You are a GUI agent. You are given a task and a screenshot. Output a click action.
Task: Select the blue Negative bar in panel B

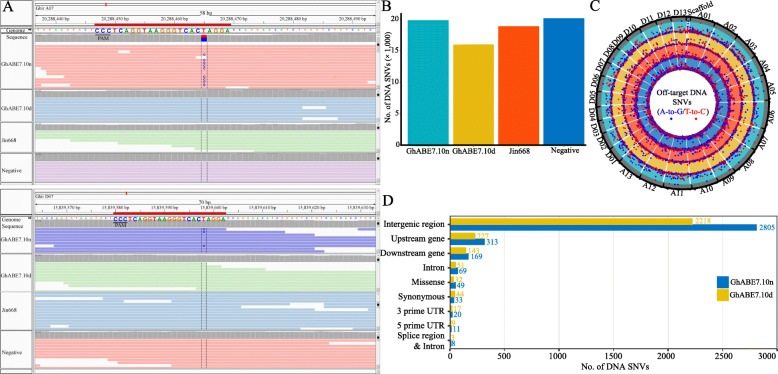click(564, 81)
